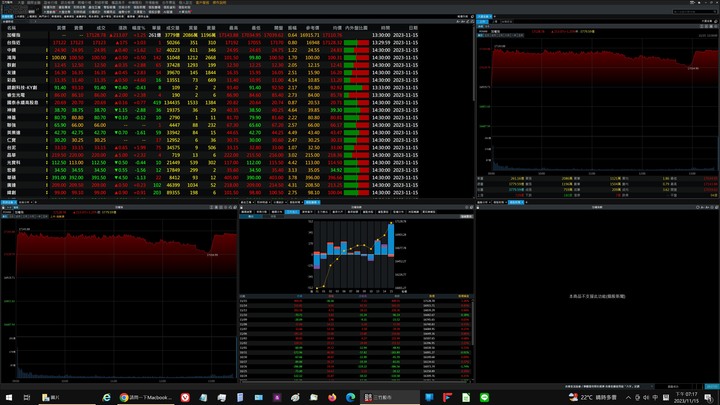This screenshot has height=405, width=720.
Task: Click the 134435 成交量 cell of 國泰永續高股息
Action: pos(172,102)
